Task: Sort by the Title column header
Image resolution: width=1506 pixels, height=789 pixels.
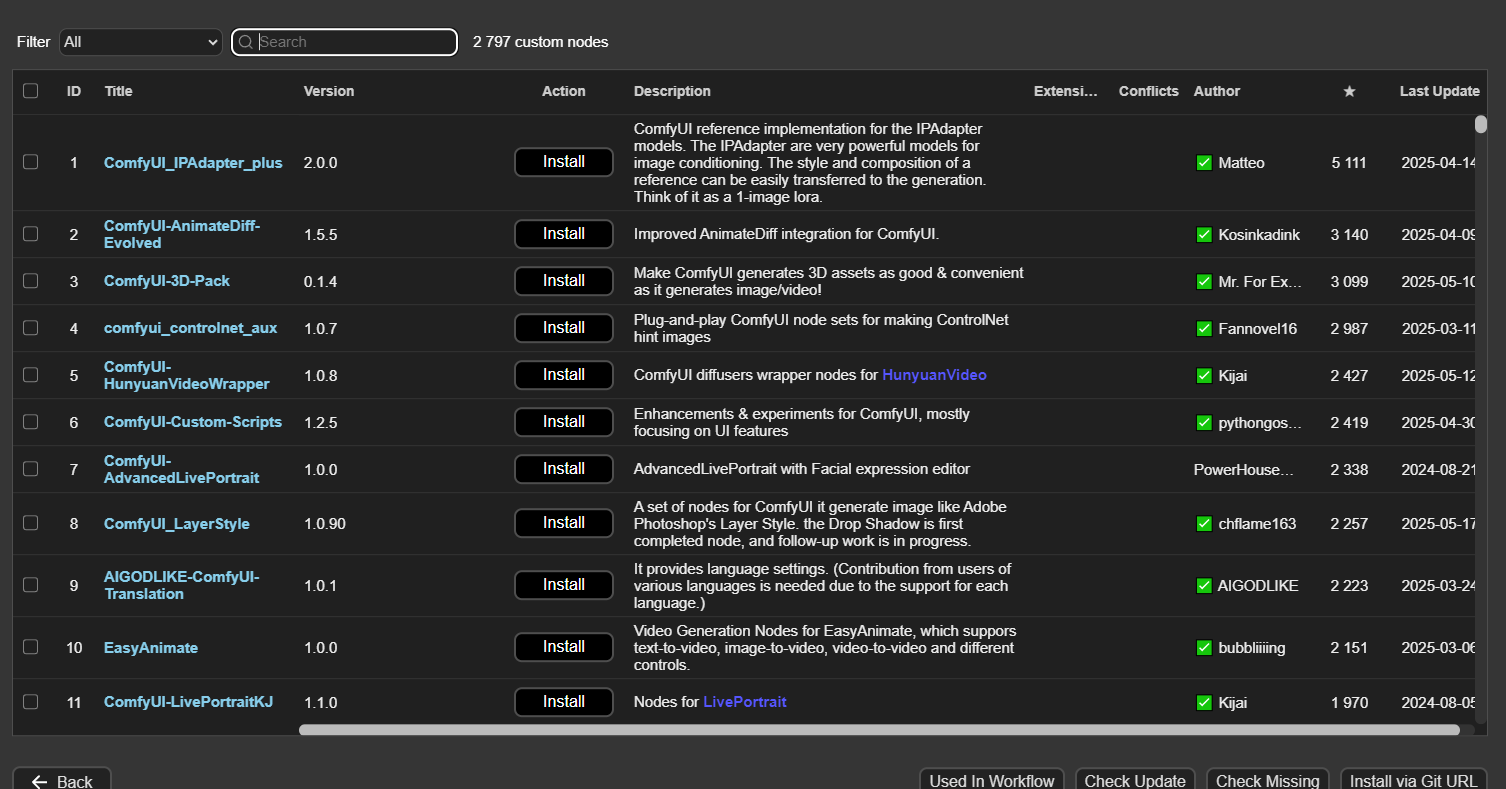Action: pos(118,91)
